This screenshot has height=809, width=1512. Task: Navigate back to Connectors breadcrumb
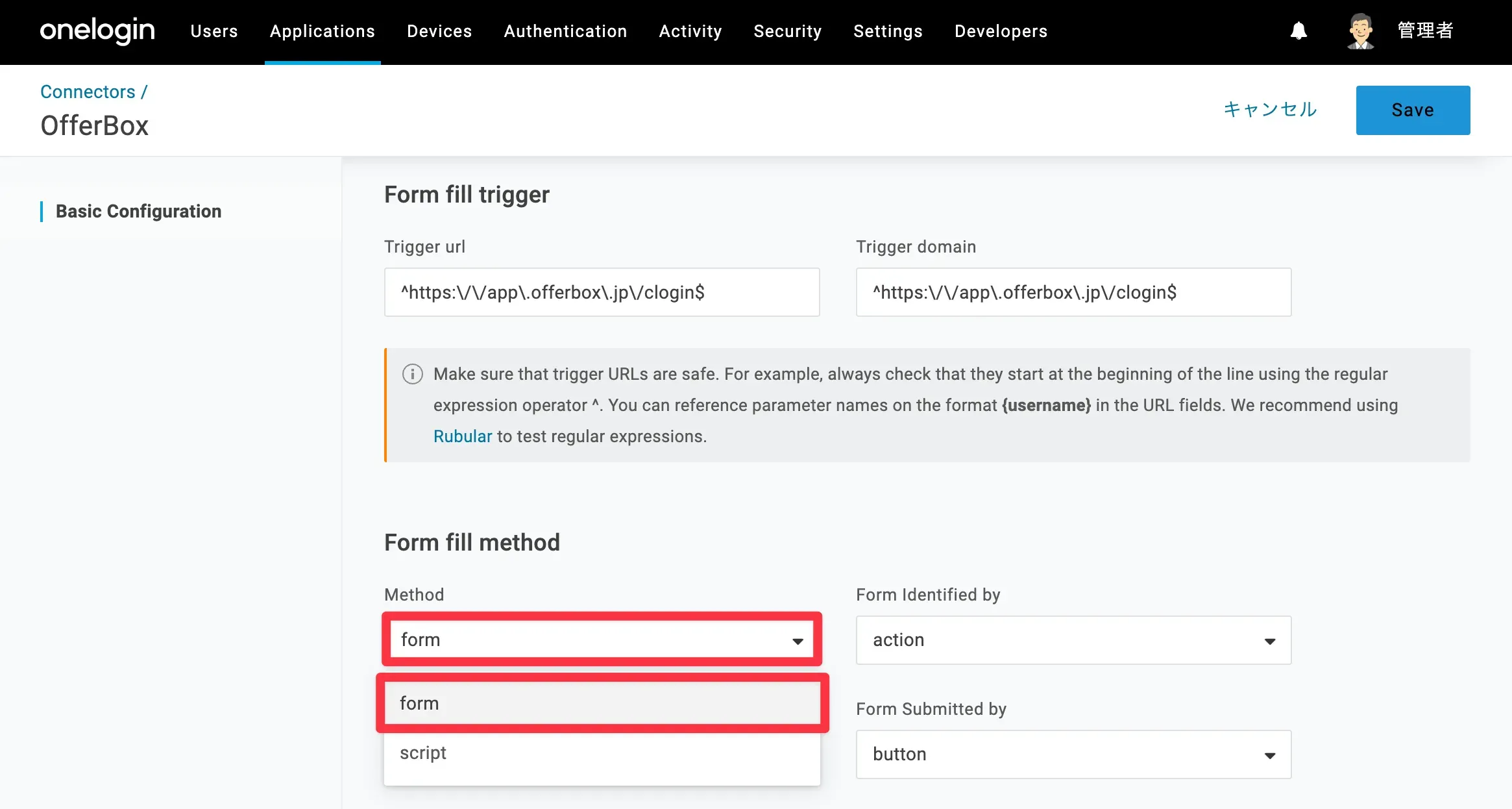pos(88,92)
